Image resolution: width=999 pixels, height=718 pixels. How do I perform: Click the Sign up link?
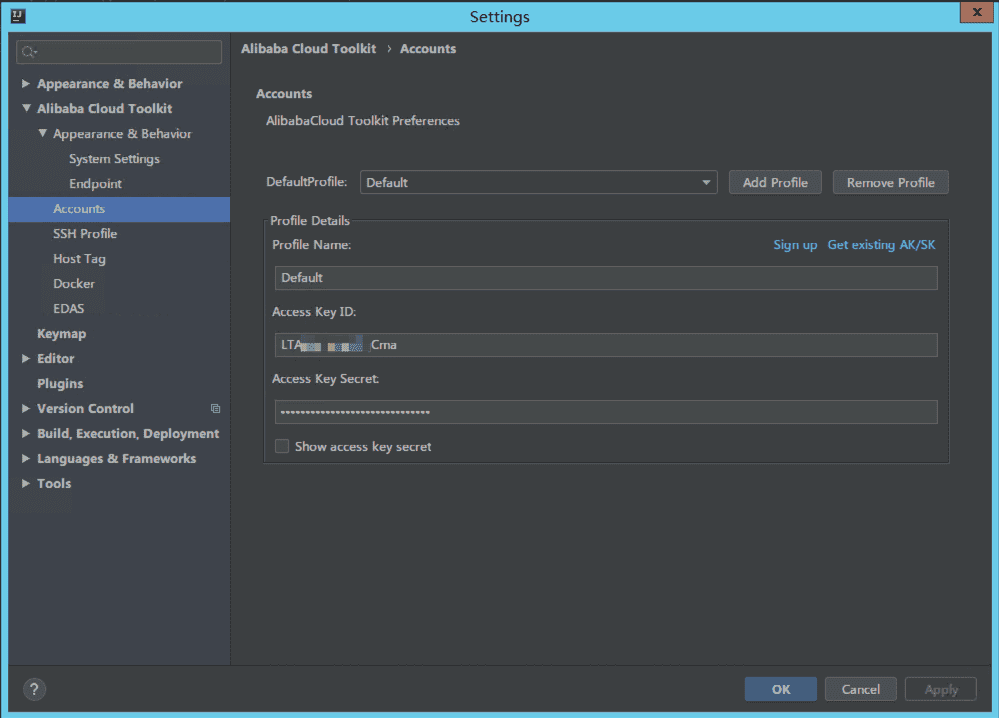795,245
